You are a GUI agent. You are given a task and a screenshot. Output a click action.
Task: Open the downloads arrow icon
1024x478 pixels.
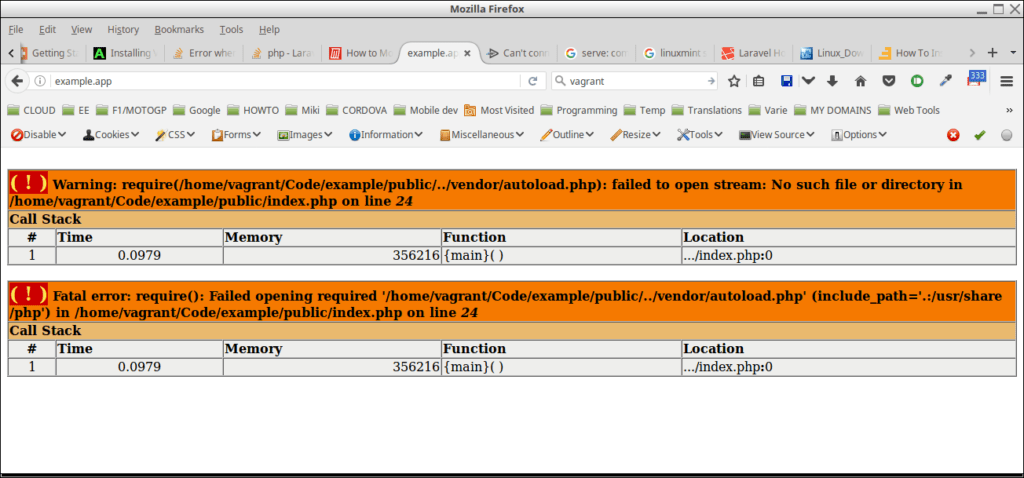[832, 81]
